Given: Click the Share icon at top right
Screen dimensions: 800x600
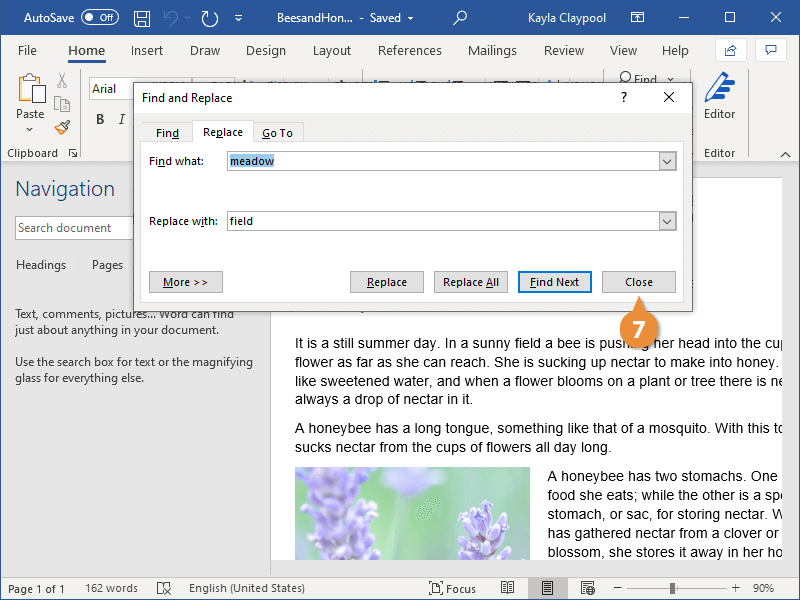Looking at the screenshot, I should click(x=731, y=50).
